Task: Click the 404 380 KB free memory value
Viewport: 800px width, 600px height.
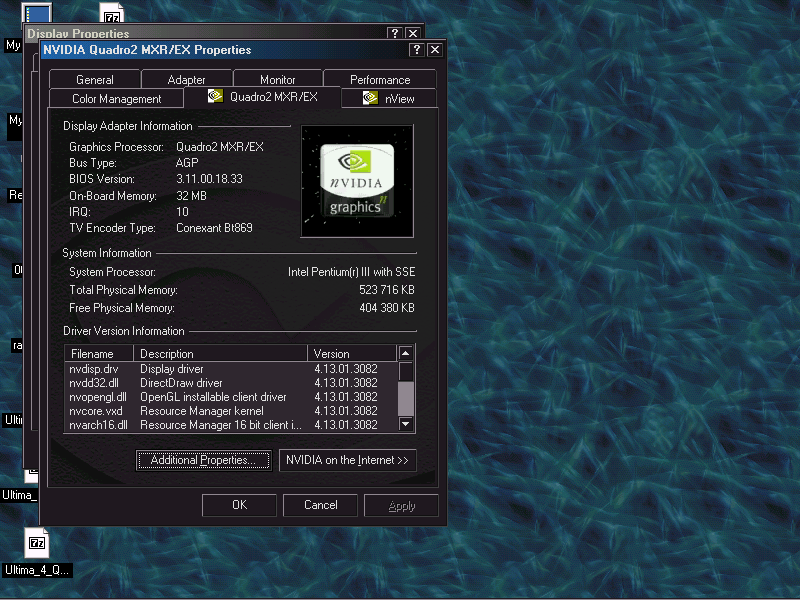Action: (x=387, y=308)
